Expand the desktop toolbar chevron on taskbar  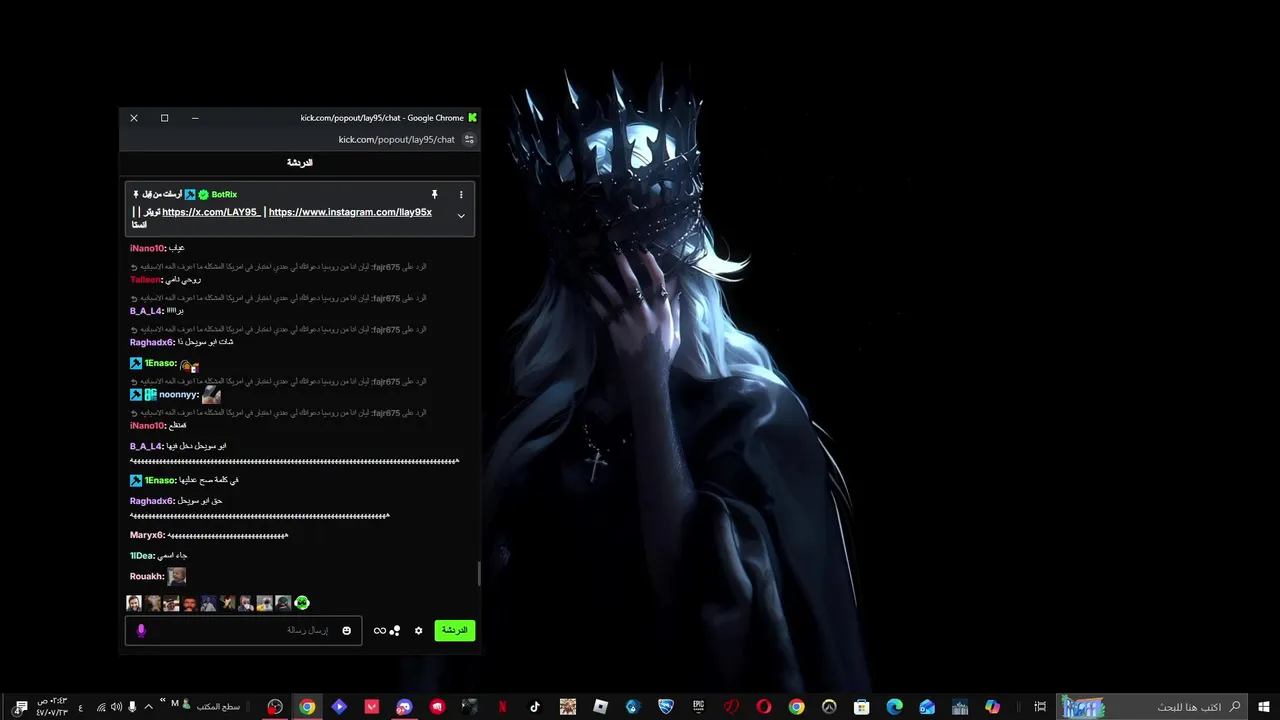[163, 700]
